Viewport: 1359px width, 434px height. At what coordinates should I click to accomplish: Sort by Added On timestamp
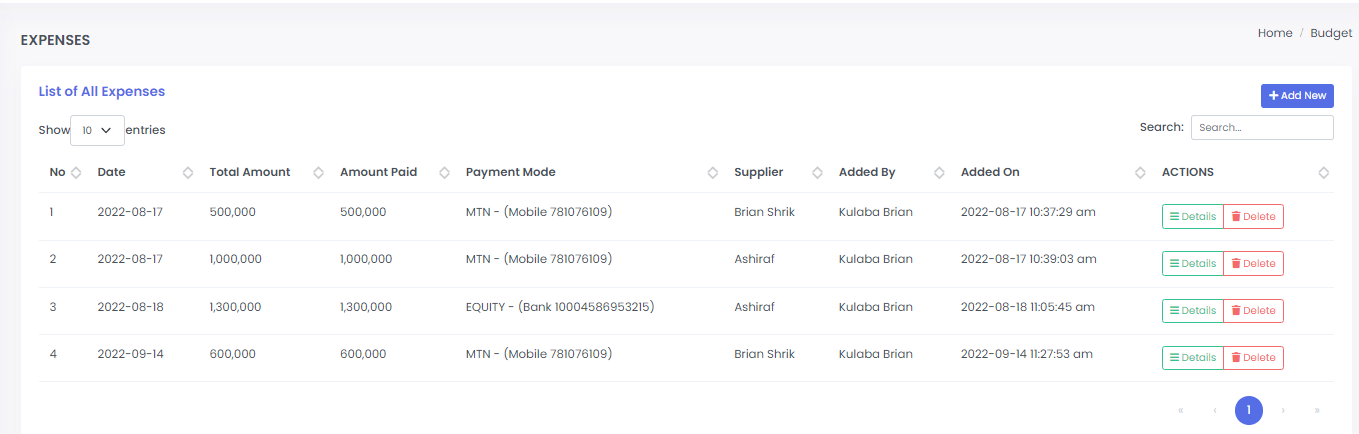pos(1140,173)
